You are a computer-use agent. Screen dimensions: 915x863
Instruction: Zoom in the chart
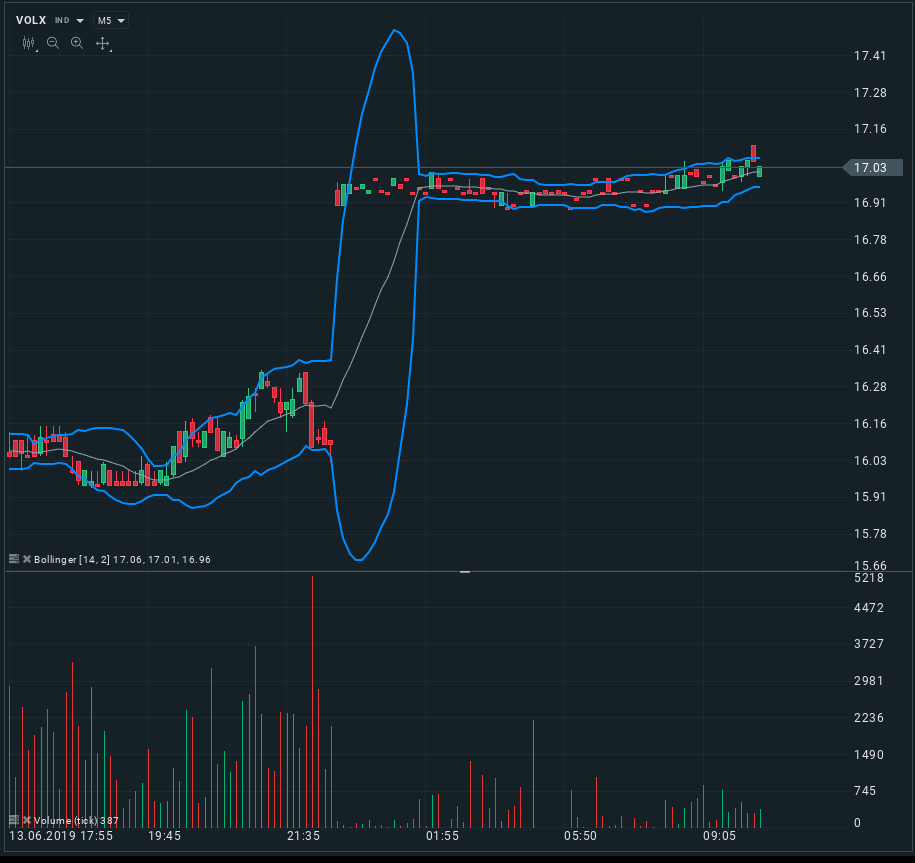click(x=77, y=43)
